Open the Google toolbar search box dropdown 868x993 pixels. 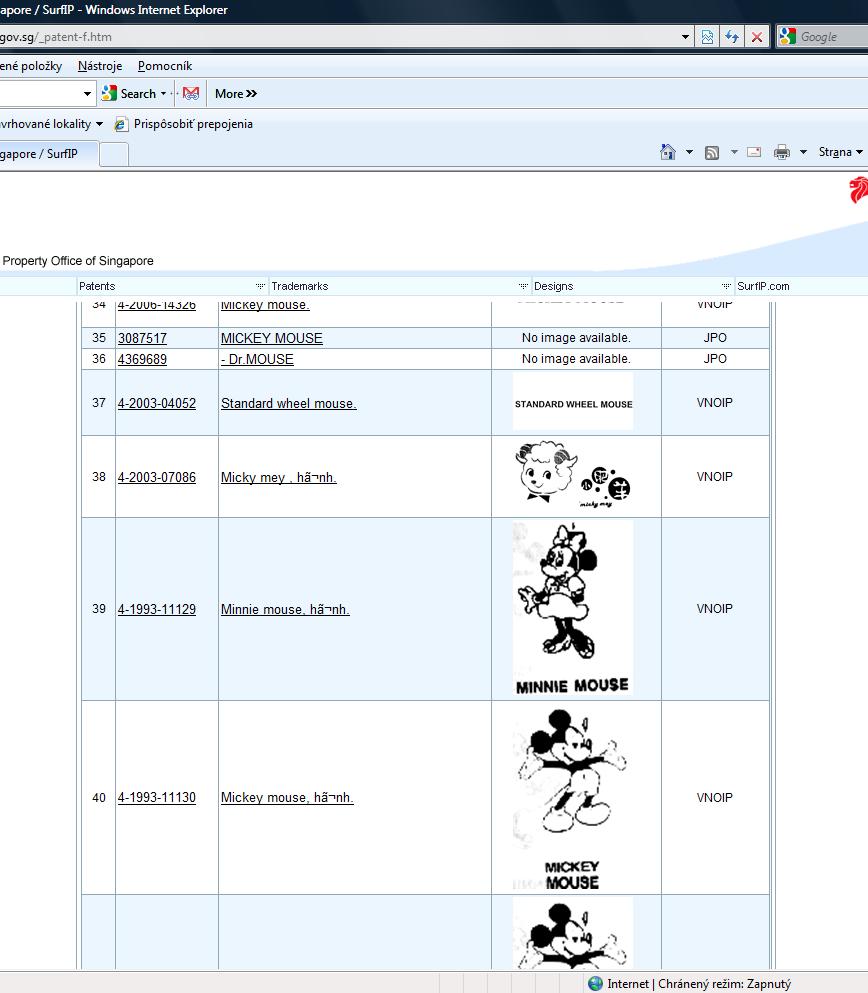(x=87, y=94)
